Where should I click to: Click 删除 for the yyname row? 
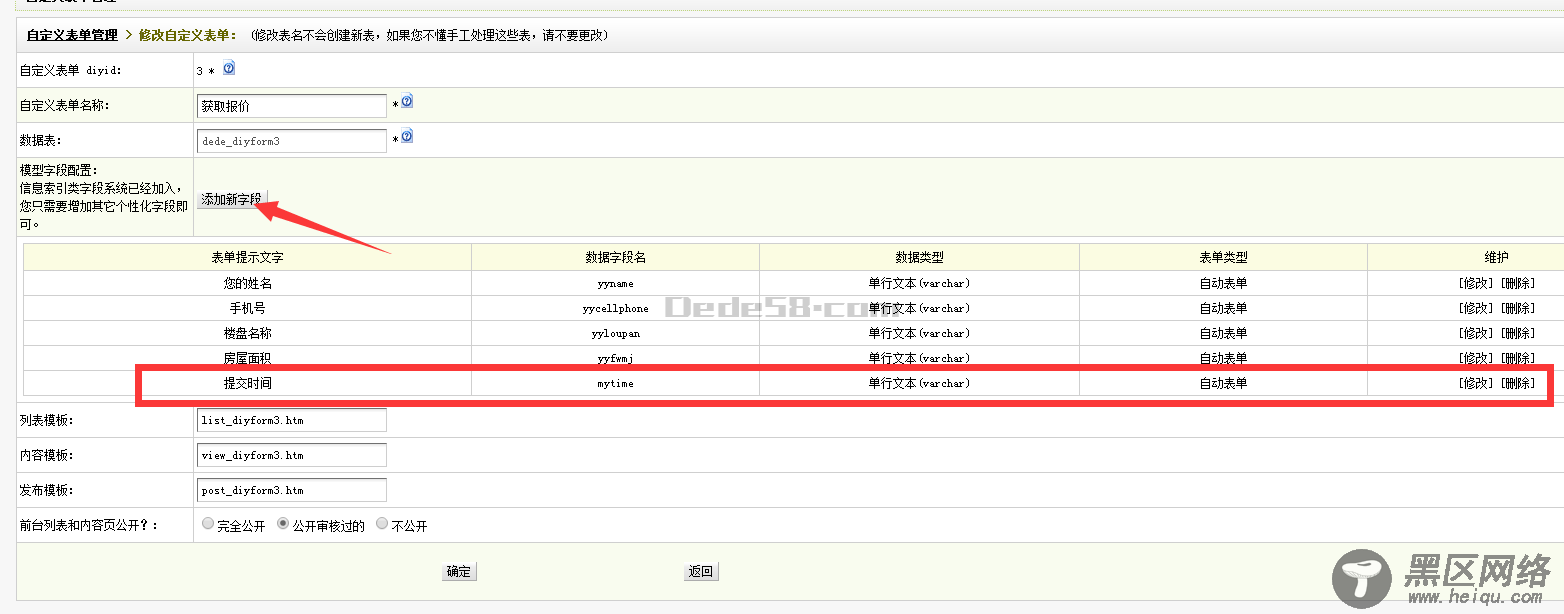click(1518, 283)
